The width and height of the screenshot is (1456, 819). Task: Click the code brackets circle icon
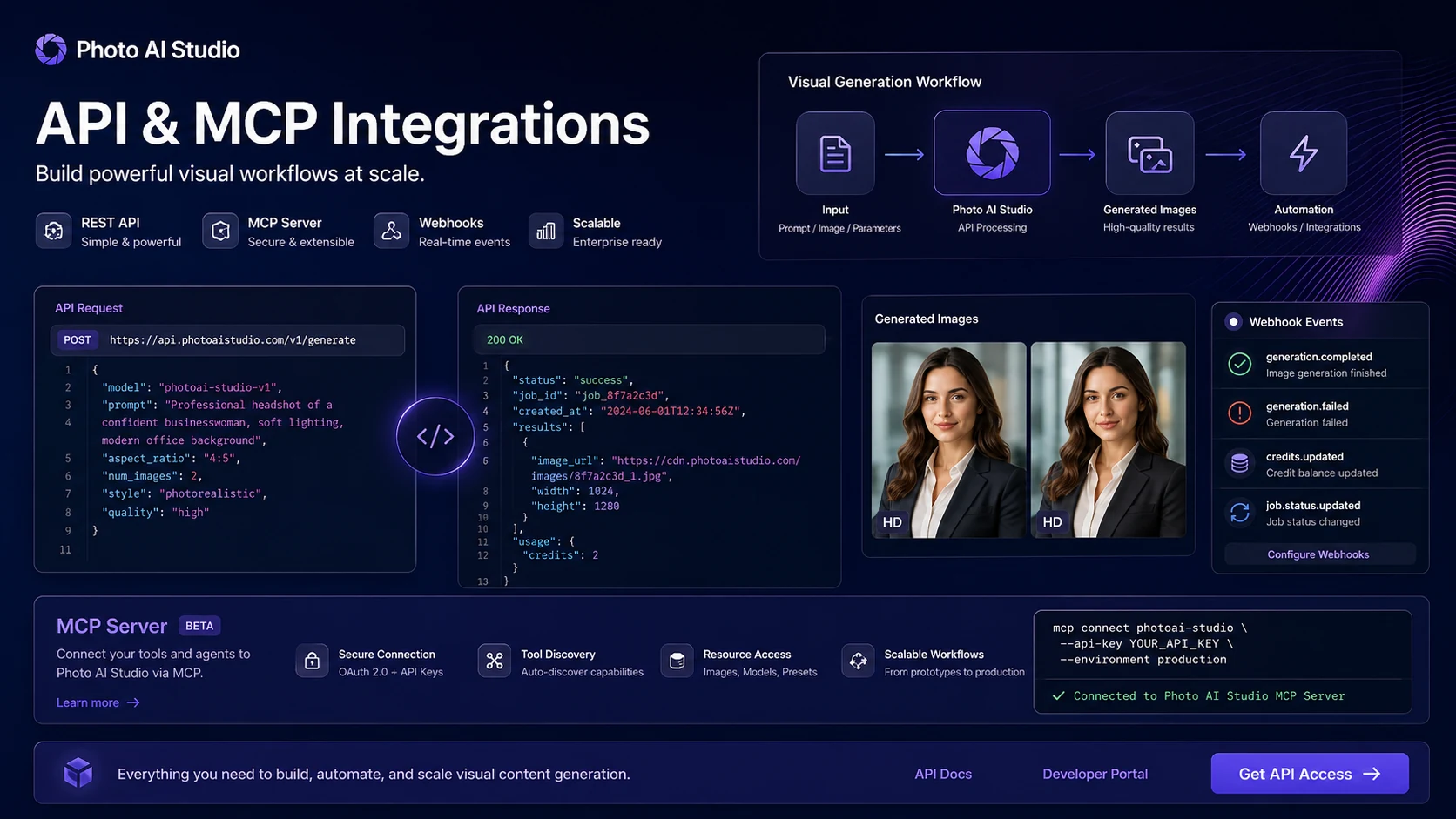tap(435, 436)
